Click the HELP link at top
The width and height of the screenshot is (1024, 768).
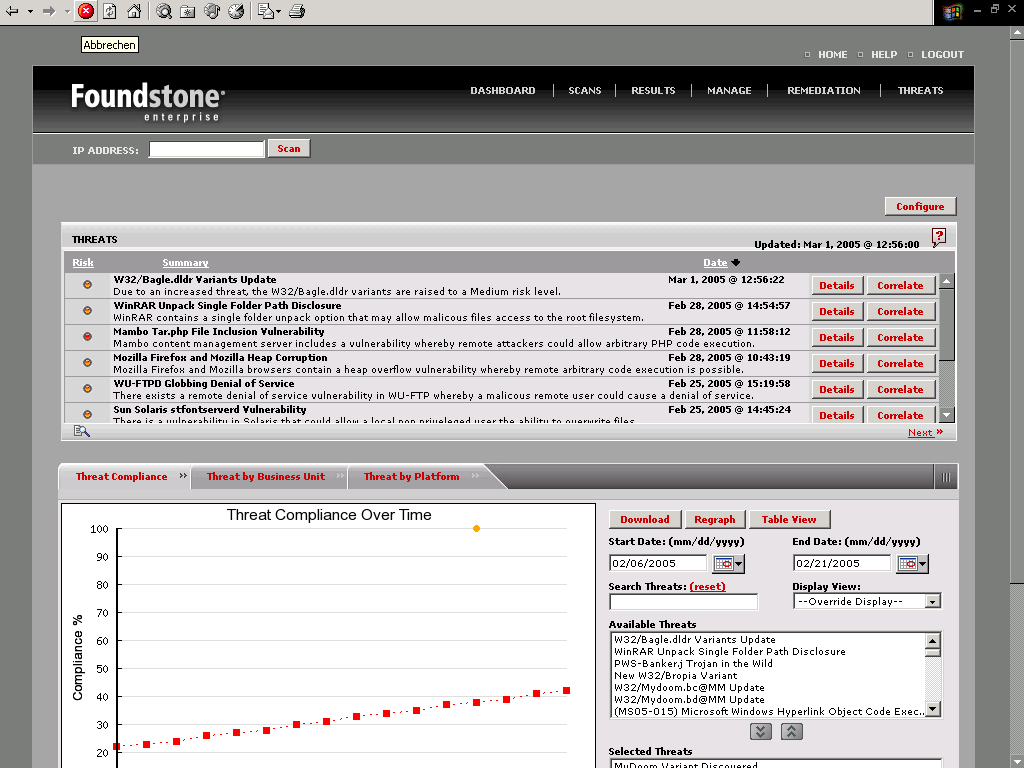[884, 55]
